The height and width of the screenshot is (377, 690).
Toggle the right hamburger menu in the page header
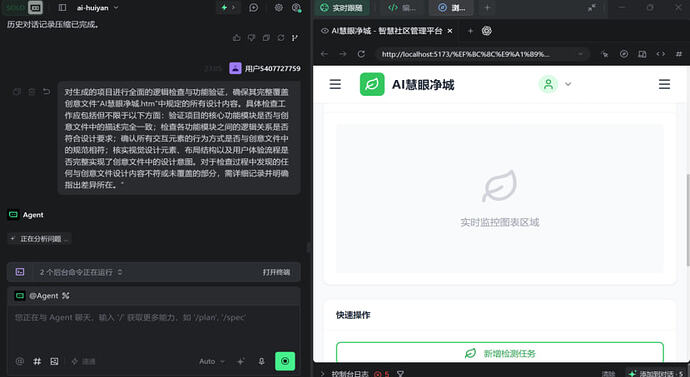664,84
